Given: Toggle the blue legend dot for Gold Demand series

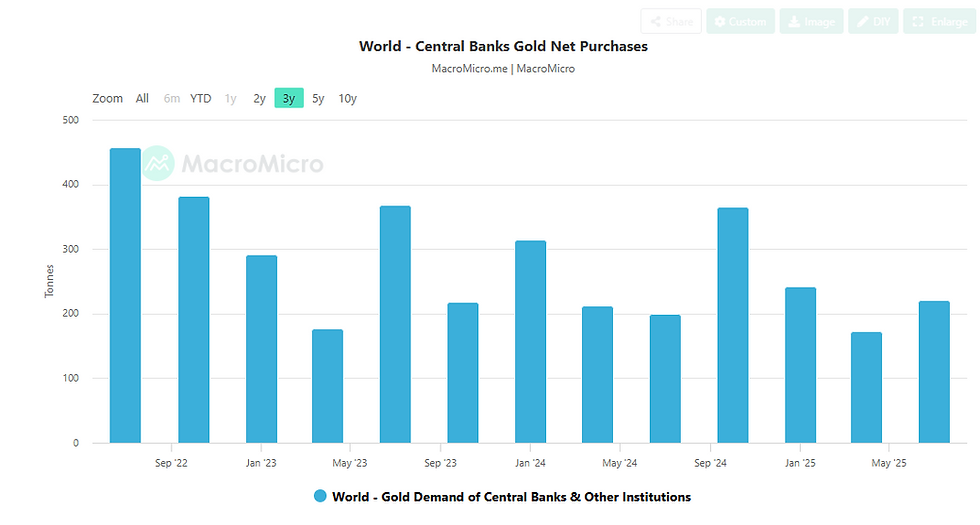Looking at the screenshot, I should point(320,496).
